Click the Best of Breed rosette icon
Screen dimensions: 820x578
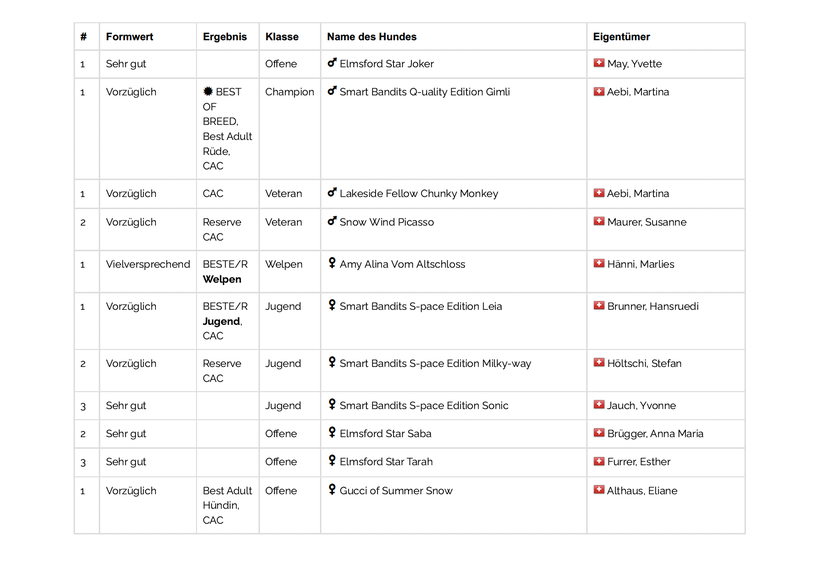(x=208, y=91)
